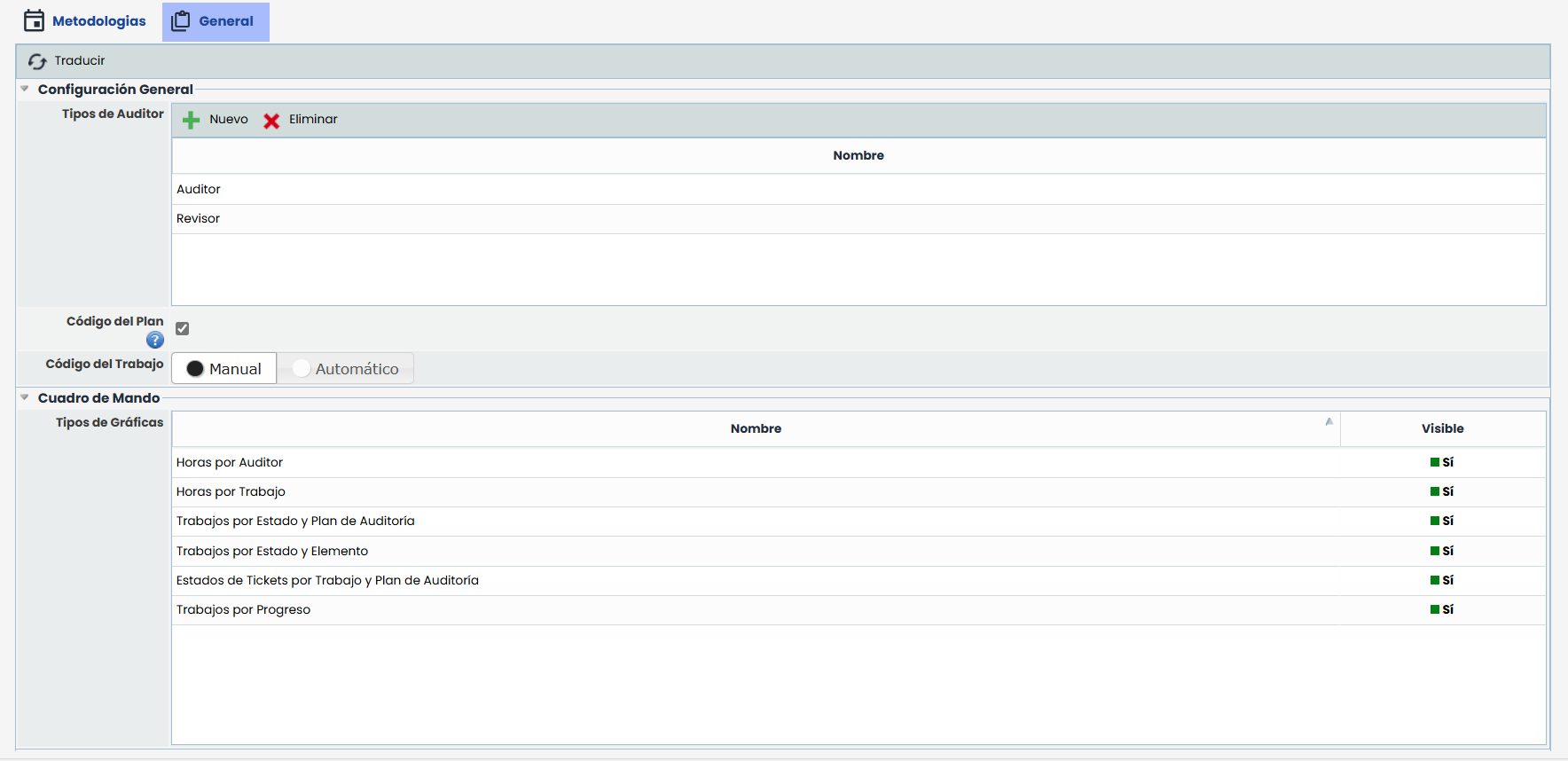
Task: Click green visible indicator for Horas por Auditor
Action: pyautogui.click(x=1434, y=462)
